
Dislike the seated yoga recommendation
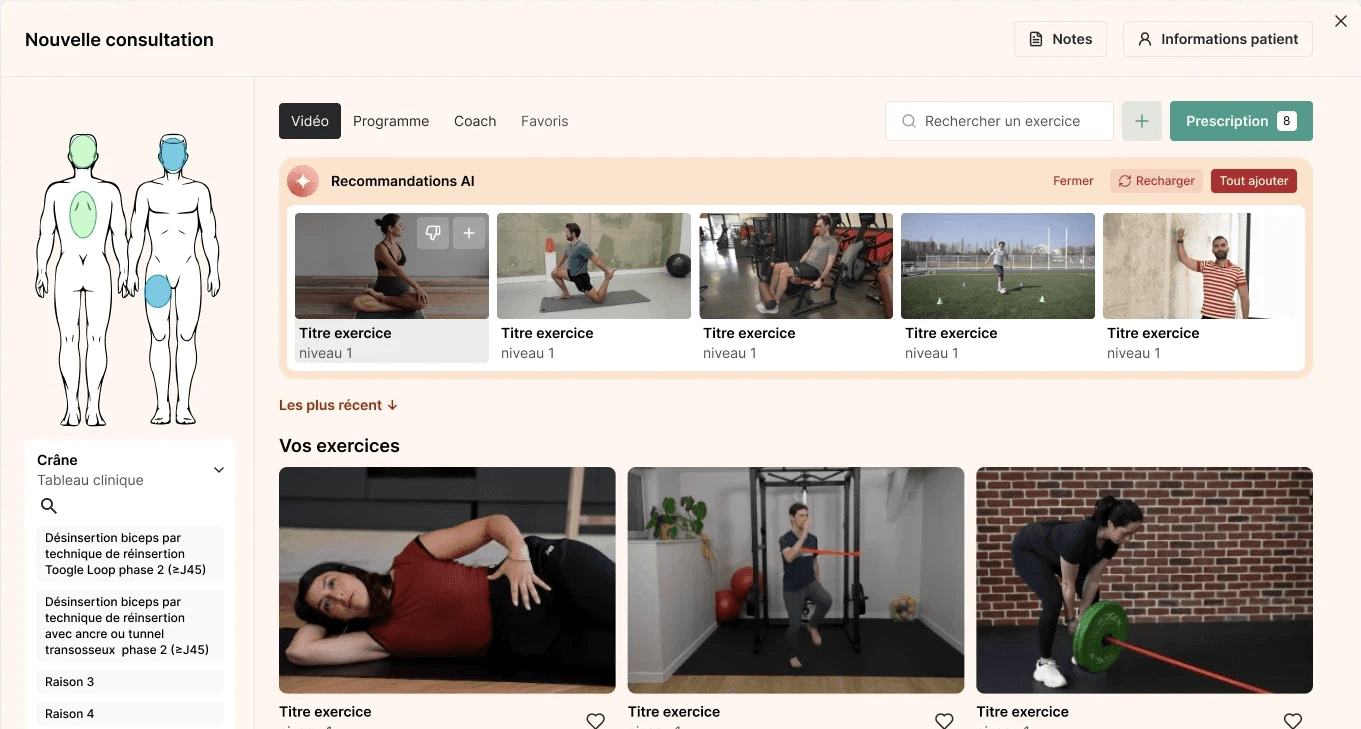(x=433, y=233)
